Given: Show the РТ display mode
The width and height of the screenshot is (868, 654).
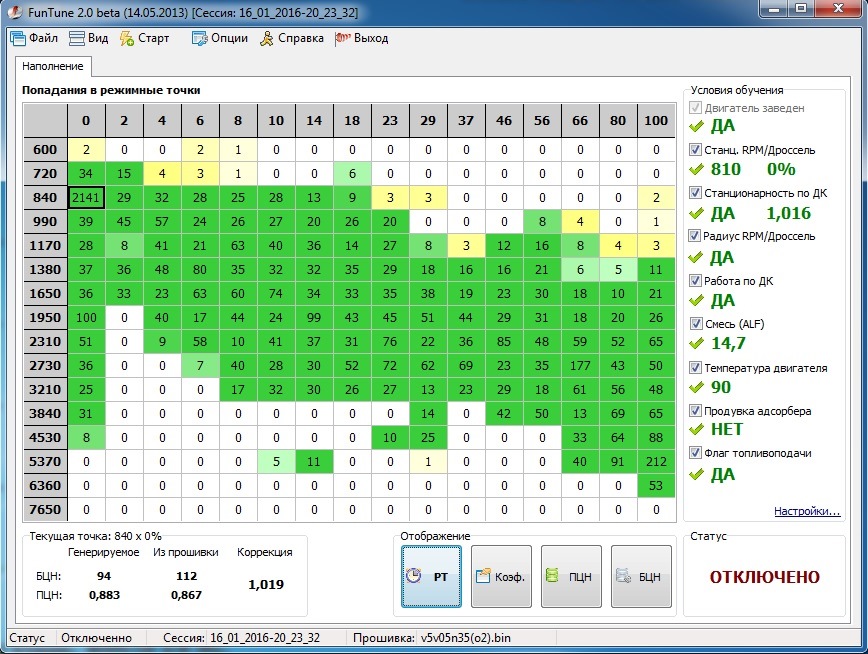Looking at the screenshot, I should (431, 576).
